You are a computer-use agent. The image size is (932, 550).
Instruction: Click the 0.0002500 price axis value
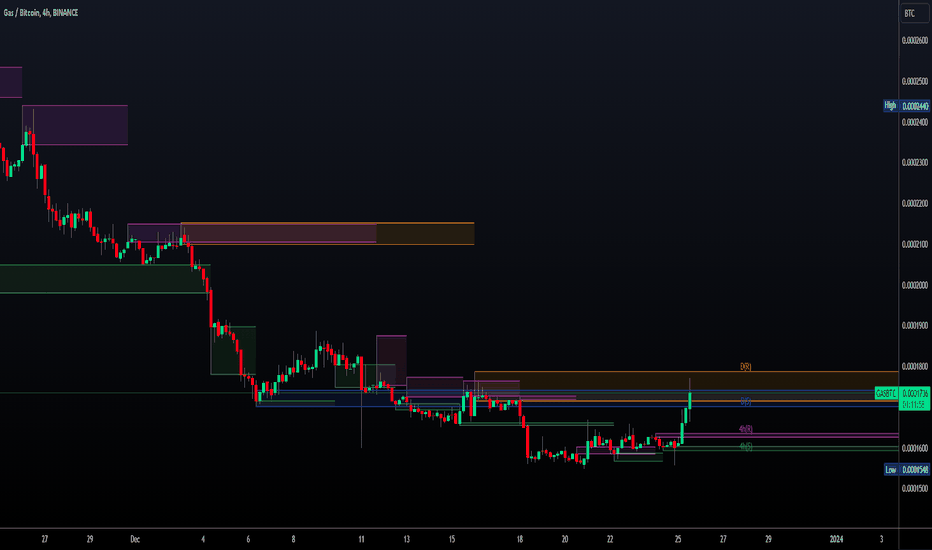[915, 81]
